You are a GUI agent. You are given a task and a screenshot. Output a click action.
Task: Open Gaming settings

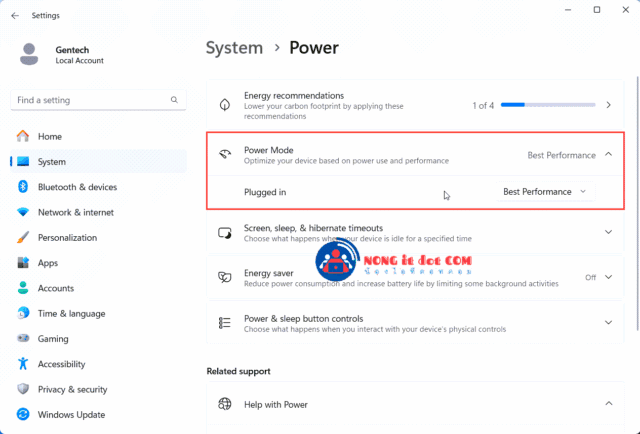pyautogui.click(x=98, y=339)
